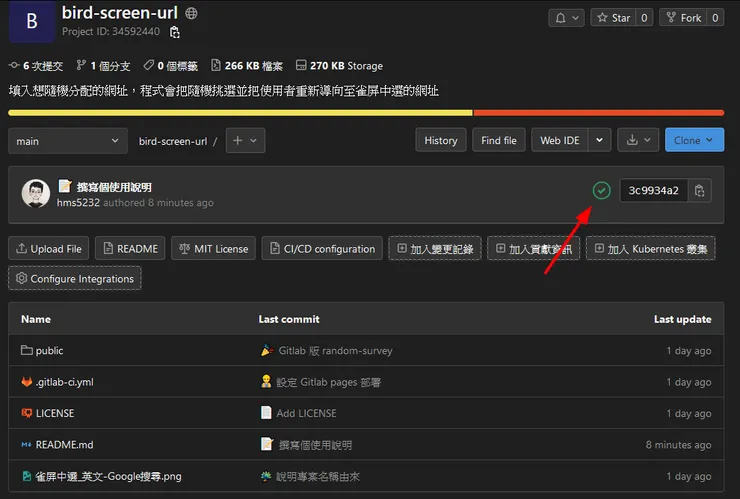
Task: Open the README.md file
Action: 64,445
